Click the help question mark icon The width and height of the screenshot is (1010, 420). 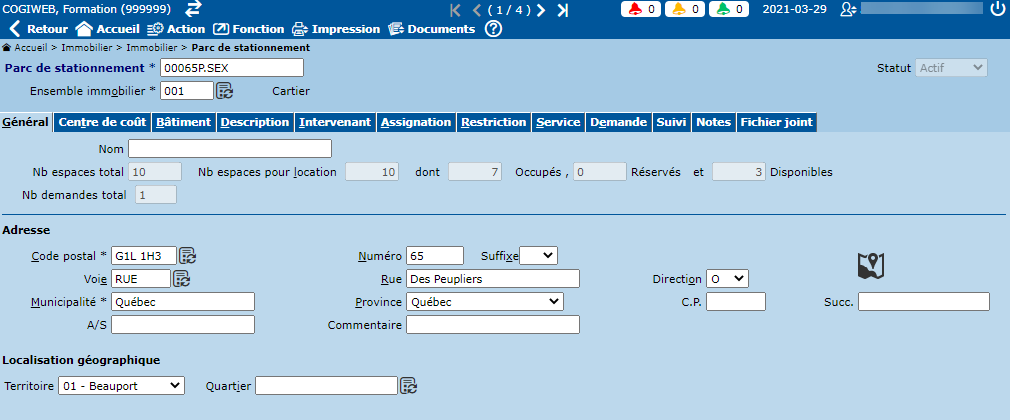tap(493, 29)
